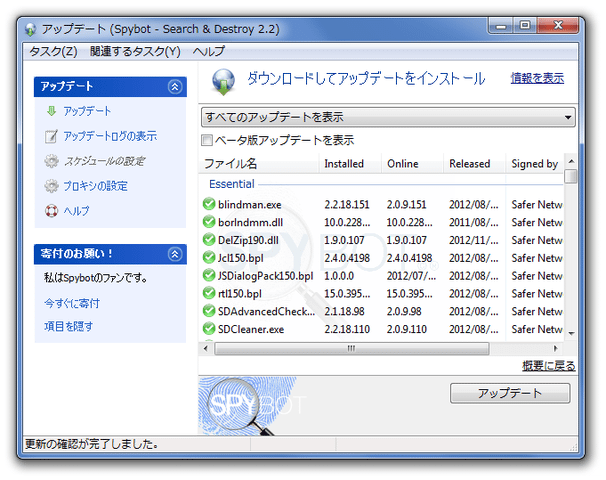Viewport: 606px width, 480px height.
Task: Click the vertical scrollbar down arrow
Action: pyautogui.click(x=571, y=333)
